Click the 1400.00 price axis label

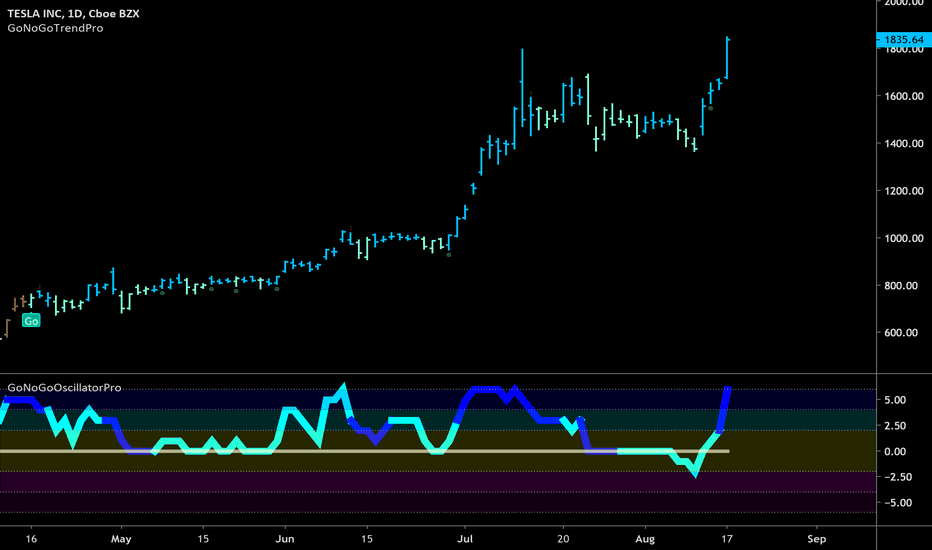click(903, 143)
